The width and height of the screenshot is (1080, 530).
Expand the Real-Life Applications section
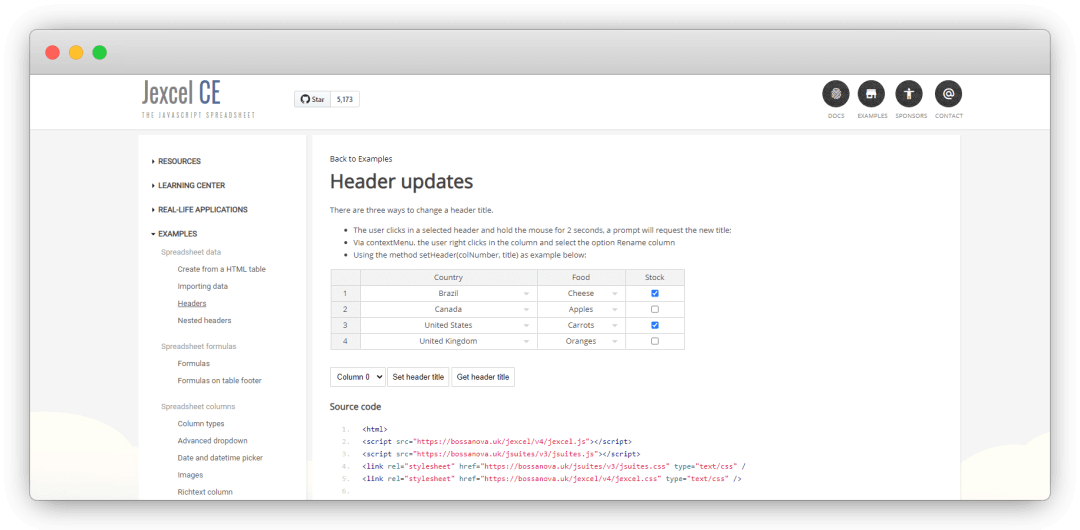(199, 210)
